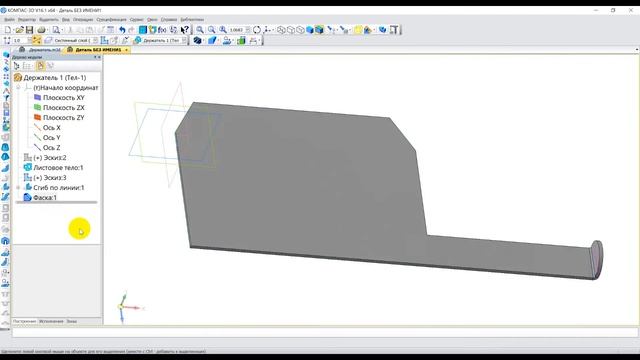Select Держатель 1 (Тел-1) root item
Screen dimensions: 640x360
[x=55, y=78]
